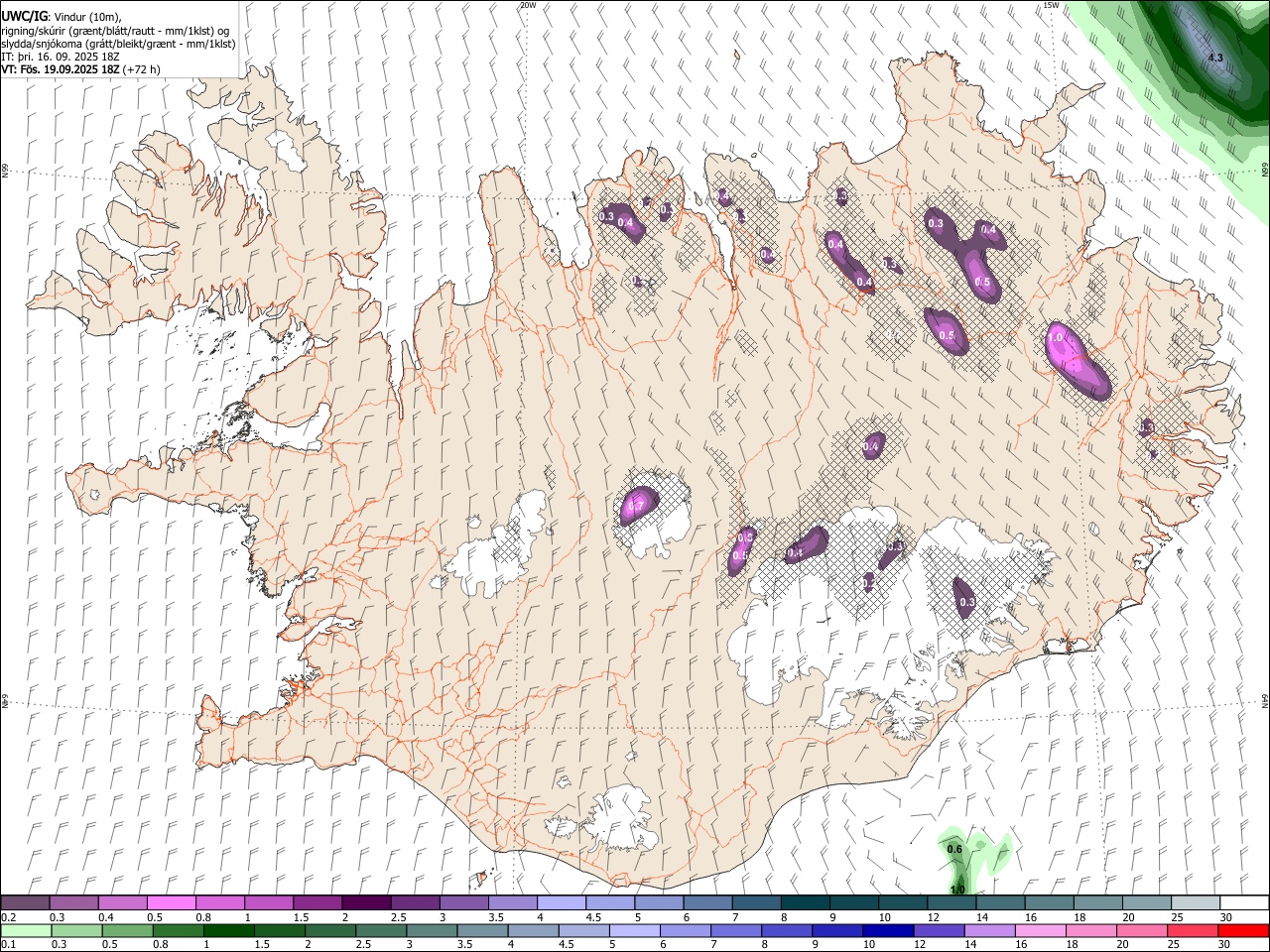
Task: Click the 0.7 value on the Hofsjökull glacier
Action: pyautogui.click(x=638, y=508)
